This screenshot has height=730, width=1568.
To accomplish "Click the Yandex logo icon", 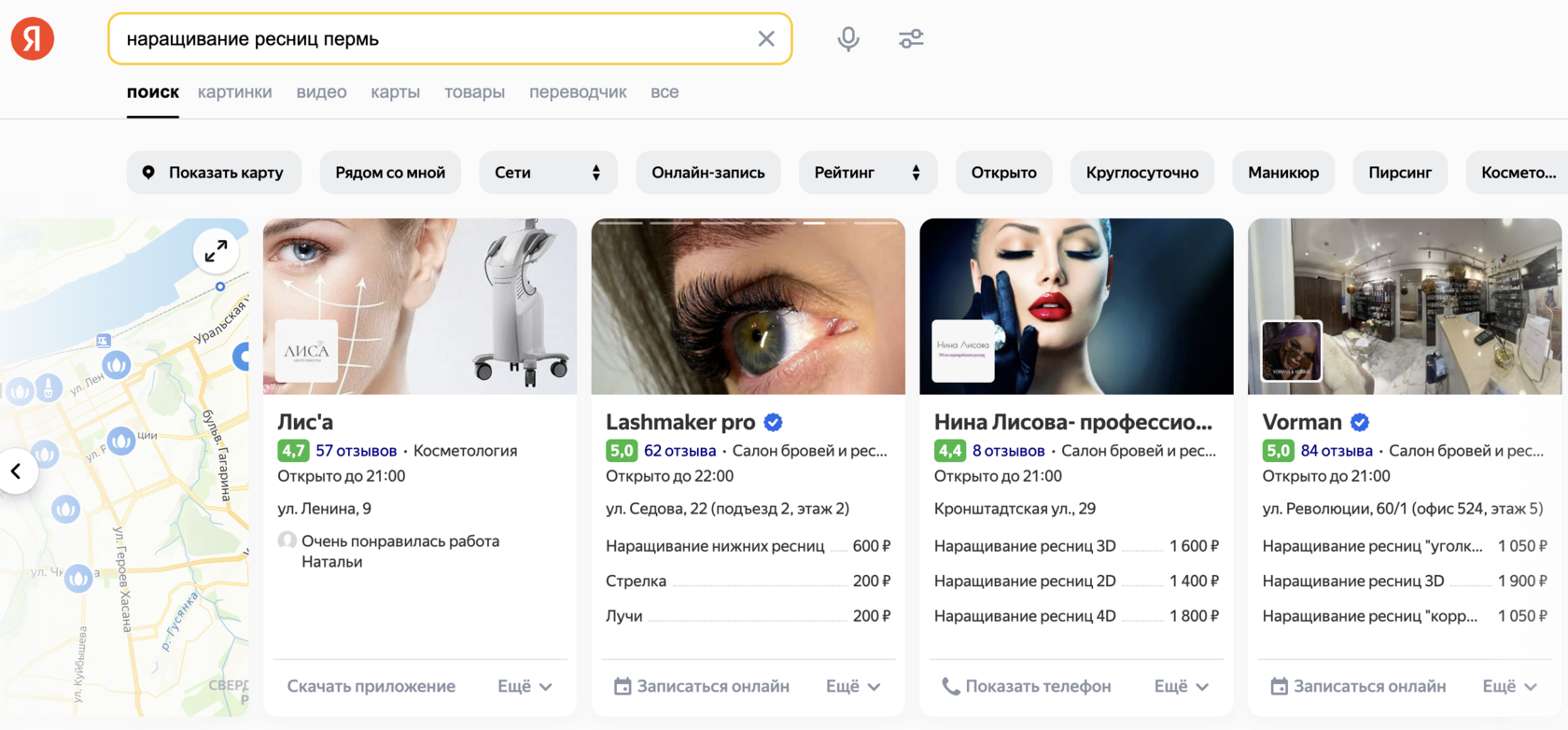I will (x=33, y=38).
